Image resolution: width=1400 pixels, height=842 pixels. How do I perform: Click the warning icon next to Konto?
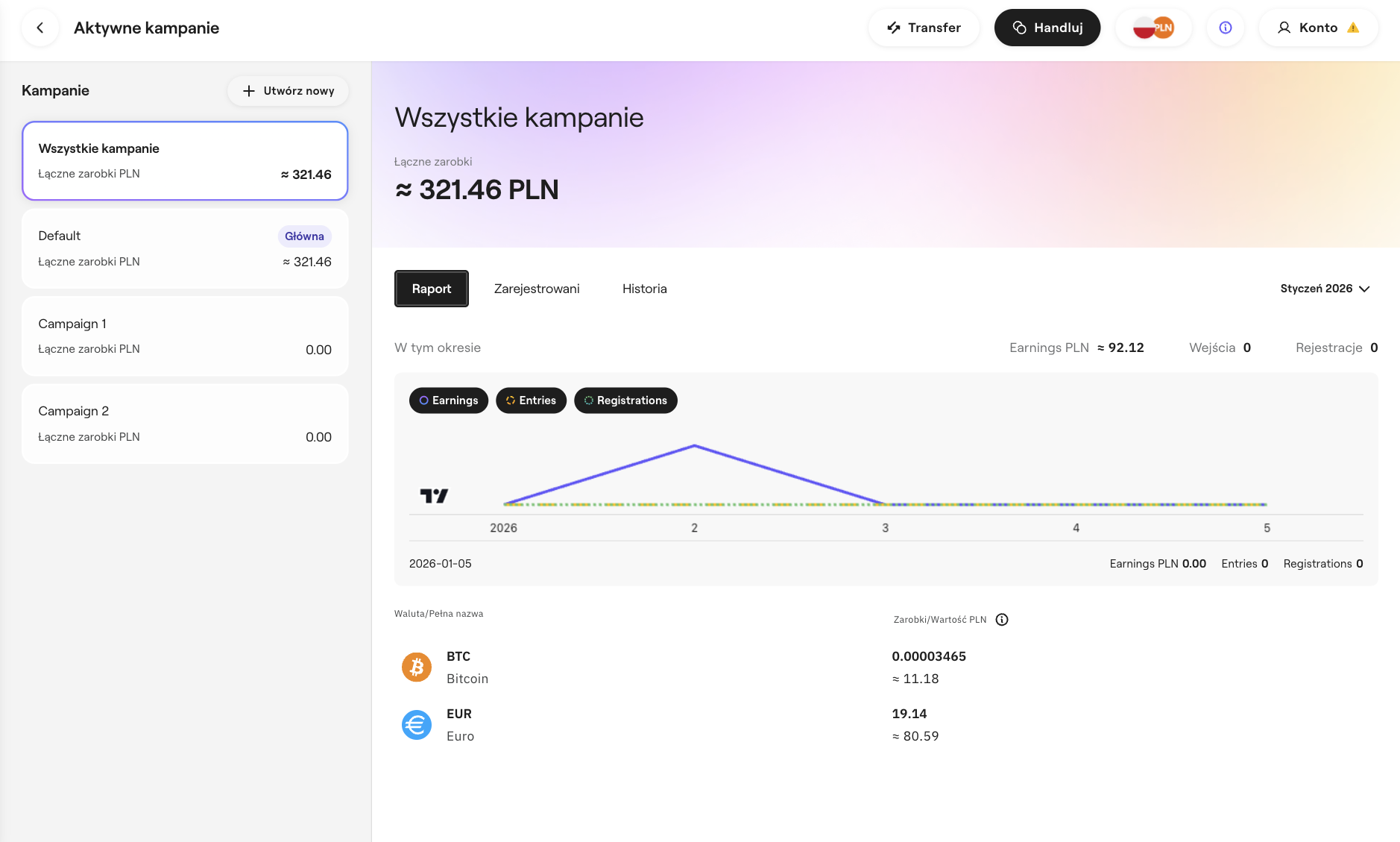tap(1353, 28)
